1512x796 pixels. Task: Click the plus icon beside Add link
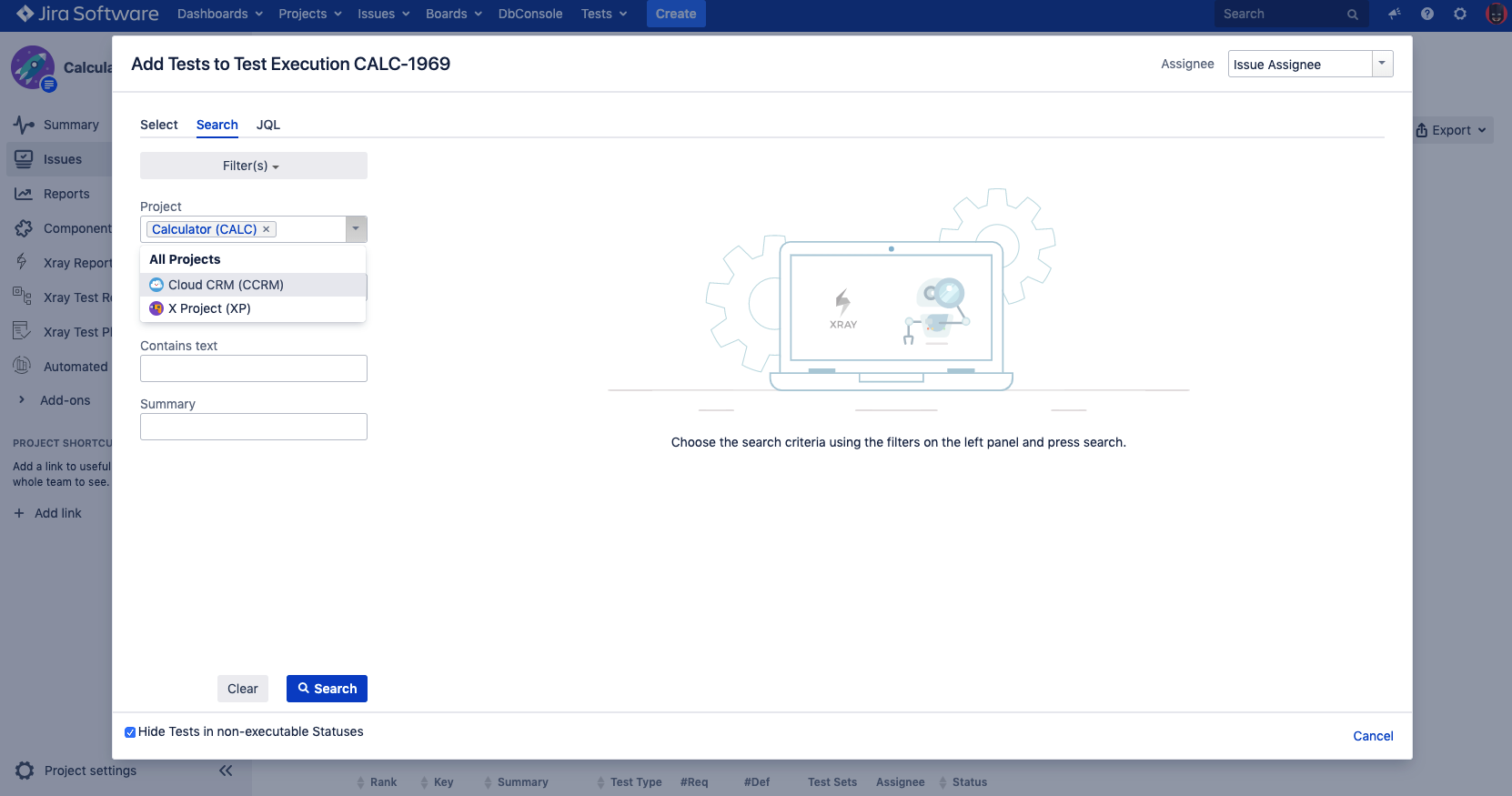pyautogui.click(x=19, y=513)
